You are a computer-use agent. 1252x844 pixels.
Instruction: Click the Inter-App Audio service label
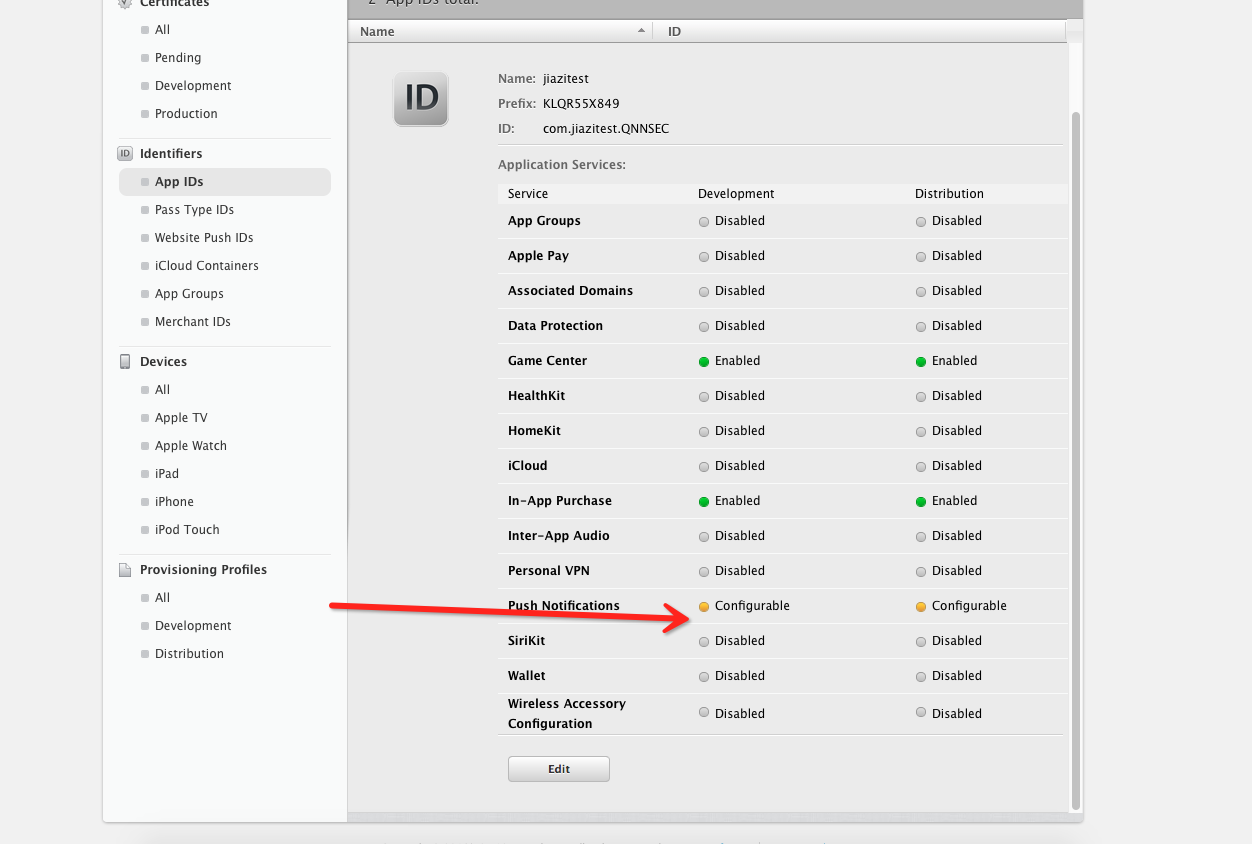click(559, 536)
